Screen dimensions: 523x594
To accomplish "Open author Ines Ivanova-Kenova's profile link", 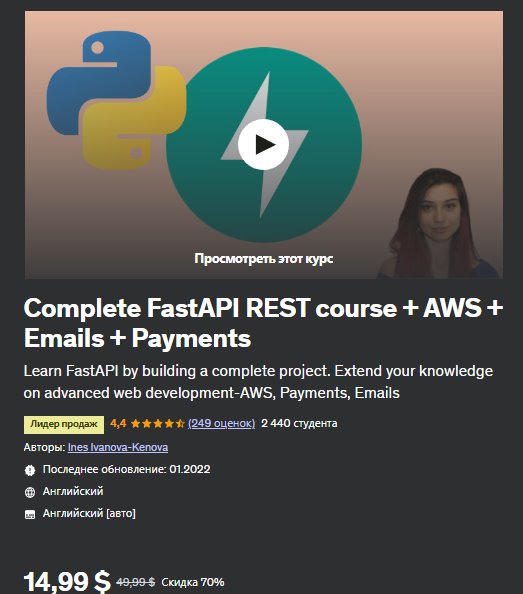I will click(118, 447).
